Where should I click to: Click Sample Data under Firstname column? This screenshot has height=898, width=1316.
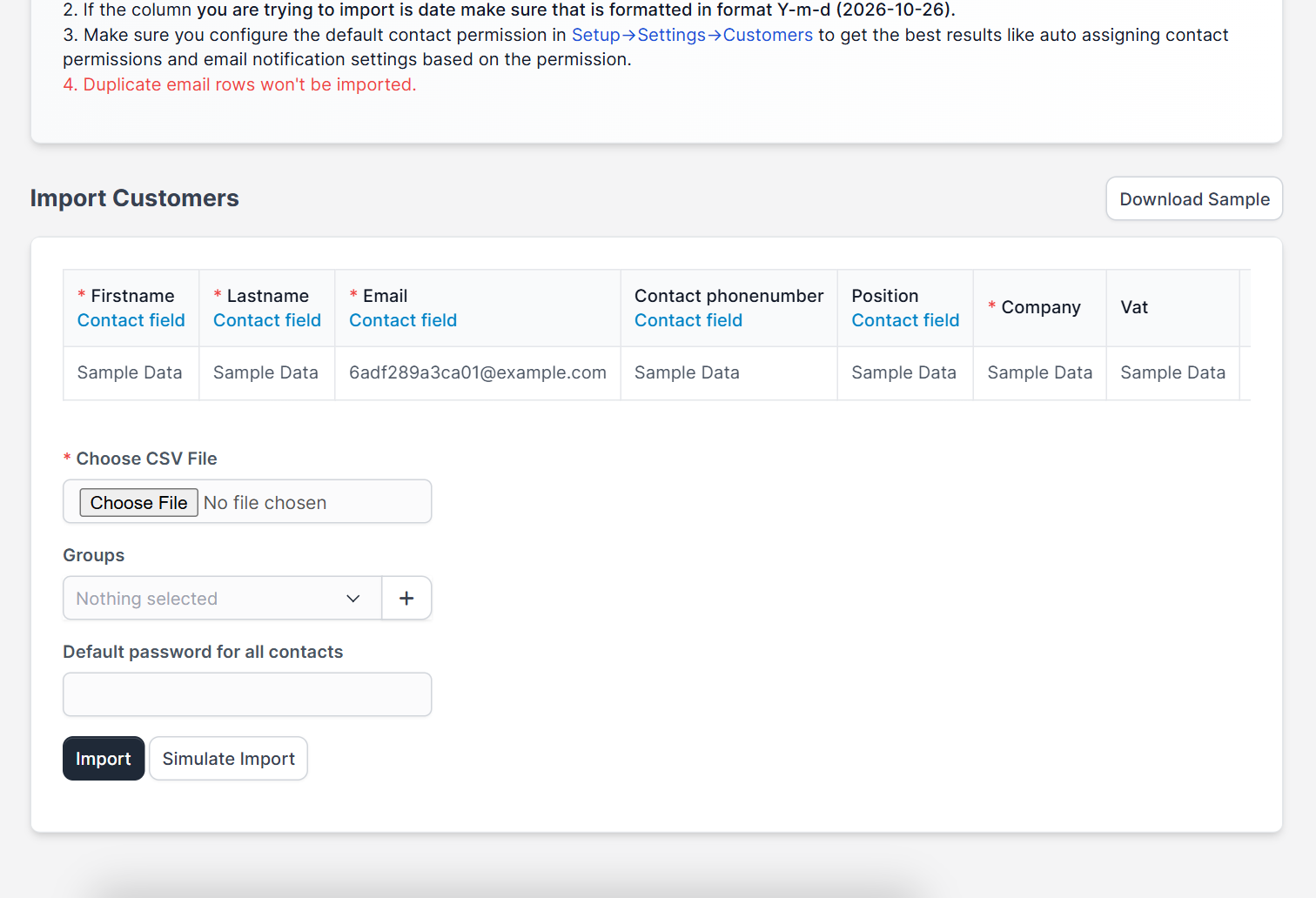130,372
